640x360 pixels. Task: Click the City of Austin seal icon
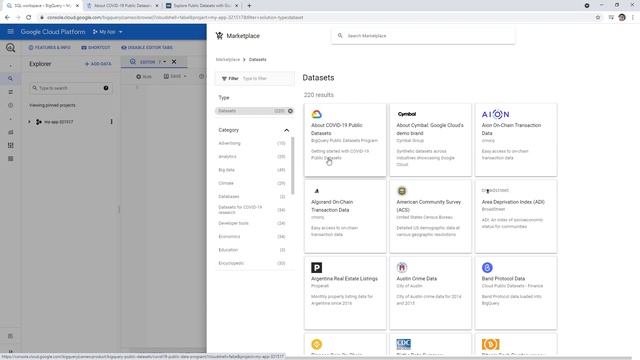(x=402, y=267)
